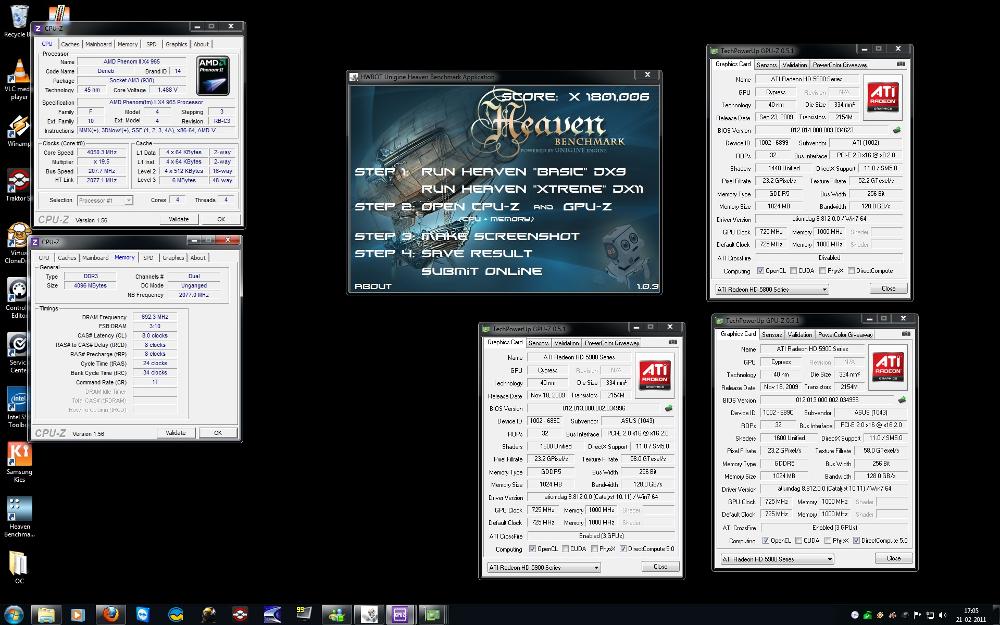Open Windows Explorer from the taskbar
This screenshot has height=625, width=1000.
(x=46, y=615)
